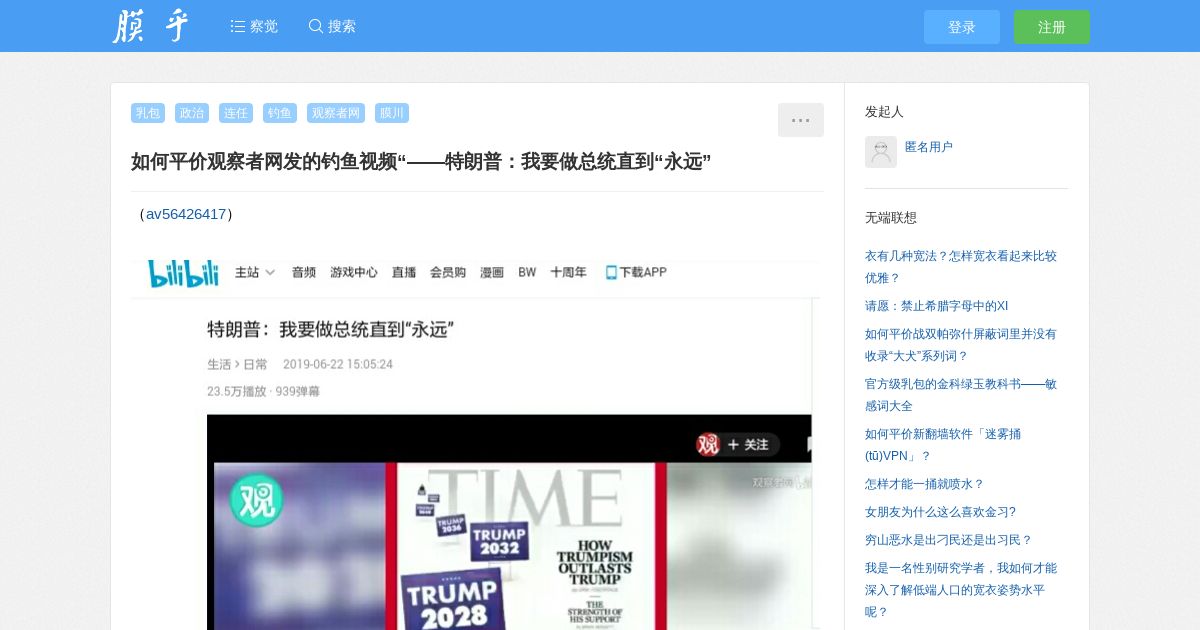
Task: Click the 登录 login button
Action: (962, 27)
